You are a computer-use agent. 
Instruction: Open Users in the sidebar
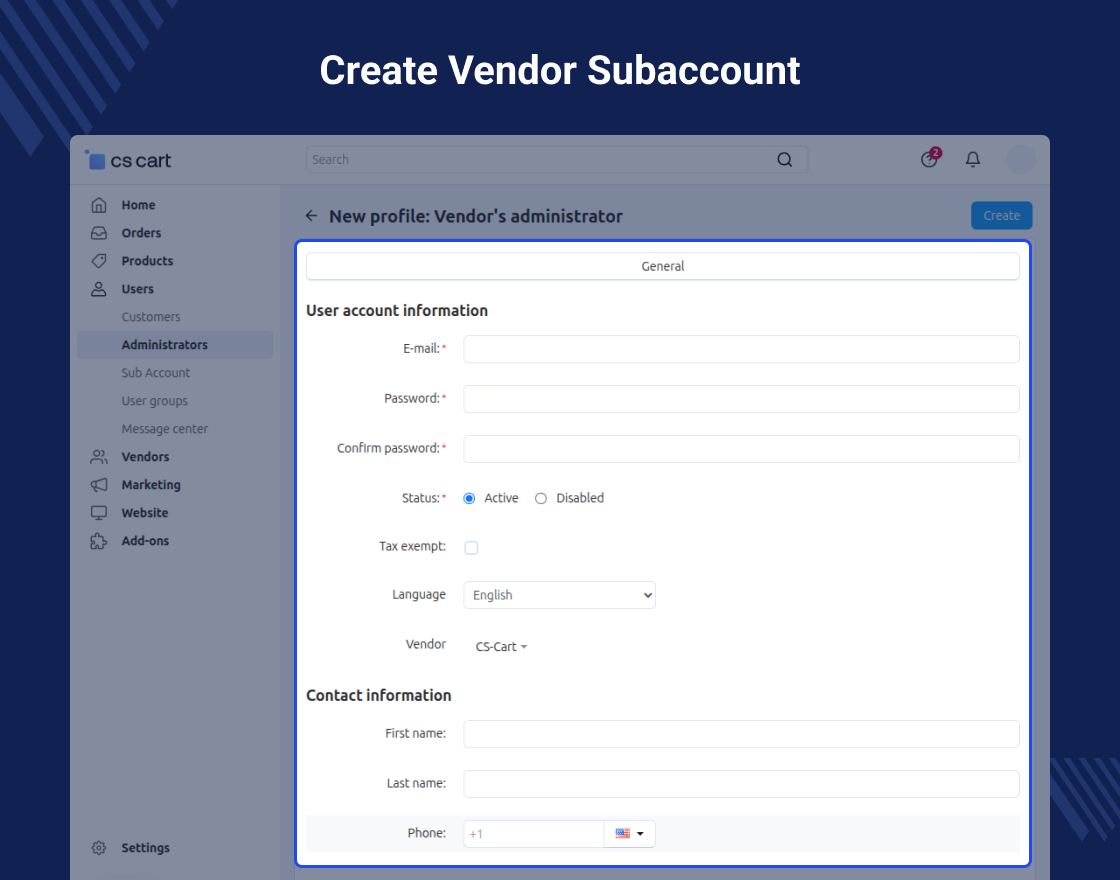pos(138,289)
